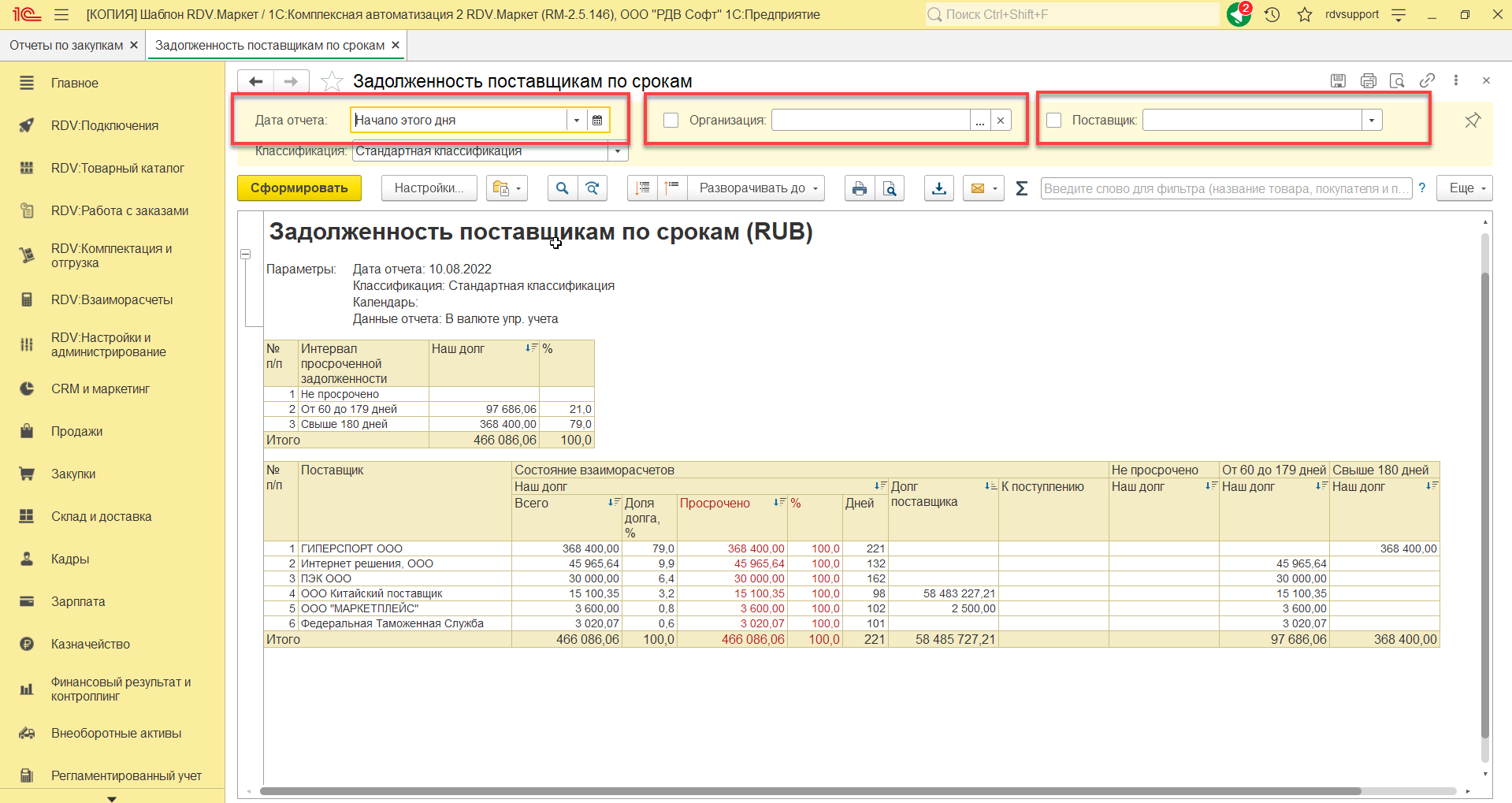Open print preview with magnifier icon
This screenshot has width=1512, height=803.
(890, 188)
